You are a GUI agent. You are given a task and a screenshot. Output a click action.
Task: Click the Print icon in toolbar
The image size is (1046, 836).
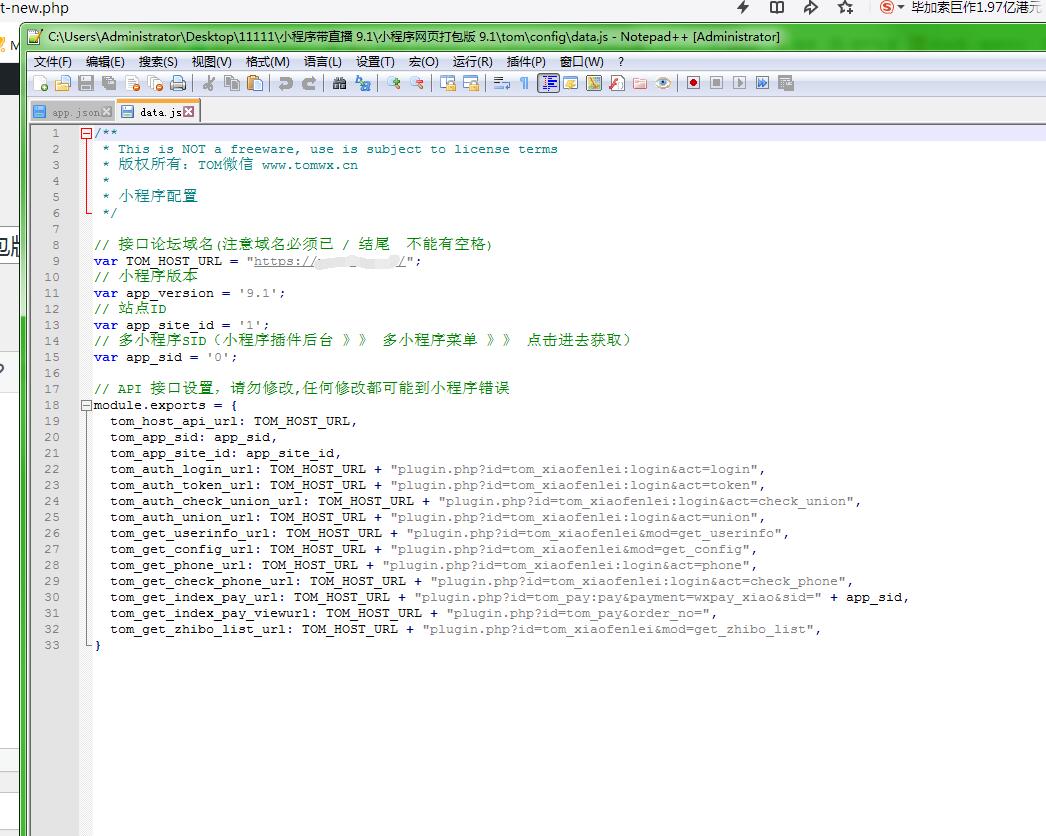click(178, 83)
